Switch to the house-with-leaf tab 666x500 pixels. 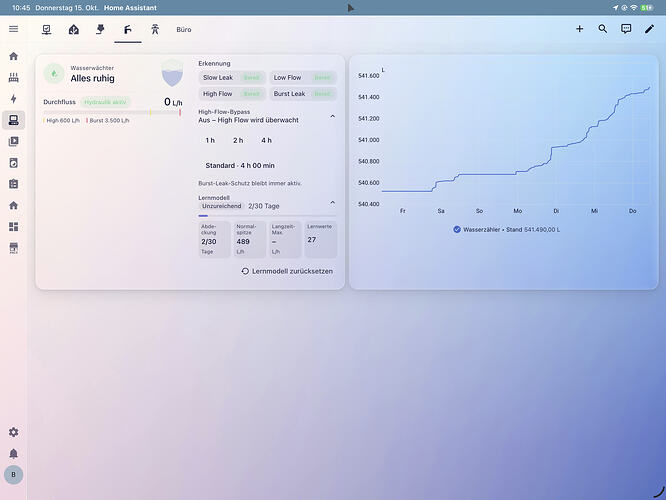74,29
